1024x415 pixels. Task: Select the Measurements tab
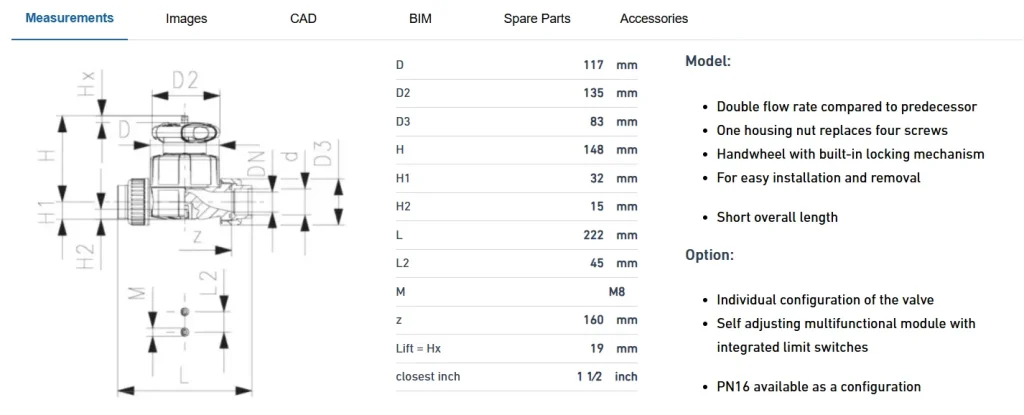(x=69, y=18)
